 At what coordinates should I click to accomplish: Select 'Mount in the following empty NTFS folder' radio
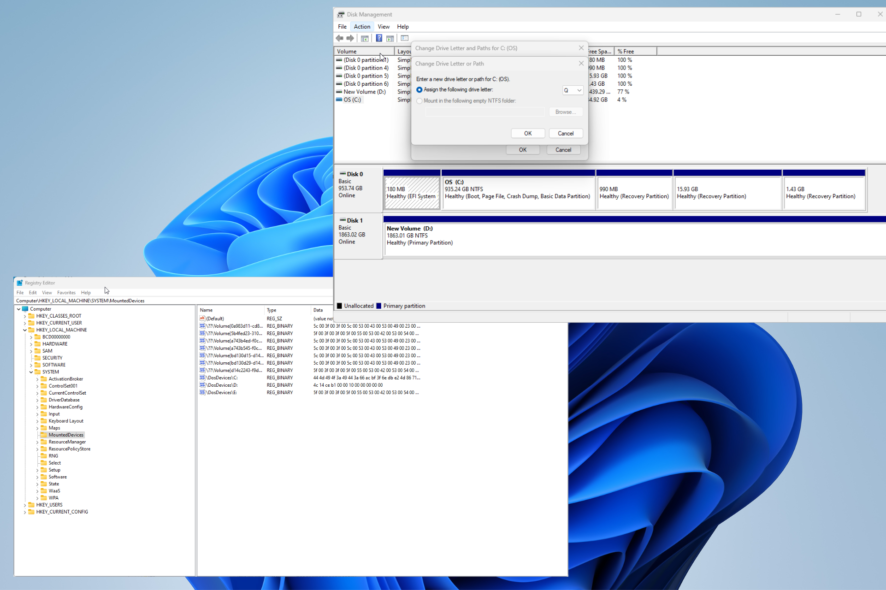coord(419,101)
